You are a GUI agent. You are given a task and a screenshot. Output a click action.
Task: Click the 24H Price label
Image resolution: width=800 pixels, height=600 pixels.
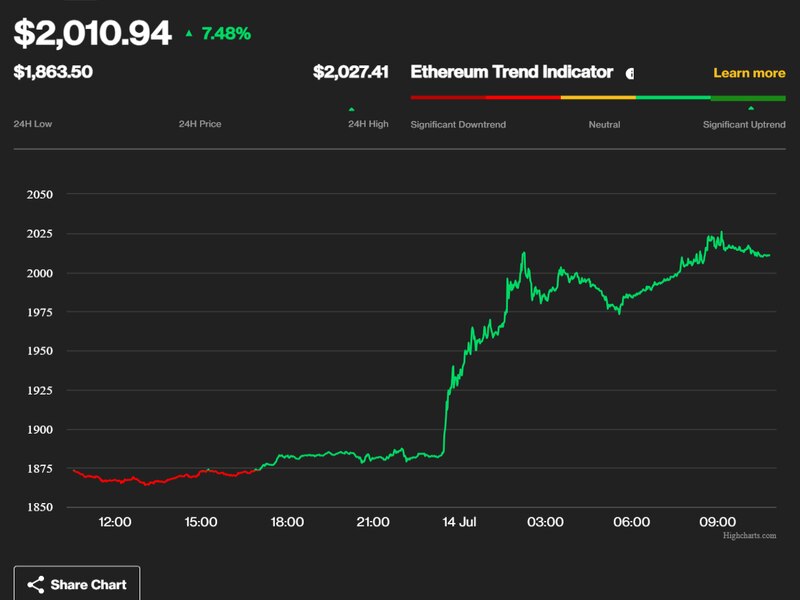point(200,124)
